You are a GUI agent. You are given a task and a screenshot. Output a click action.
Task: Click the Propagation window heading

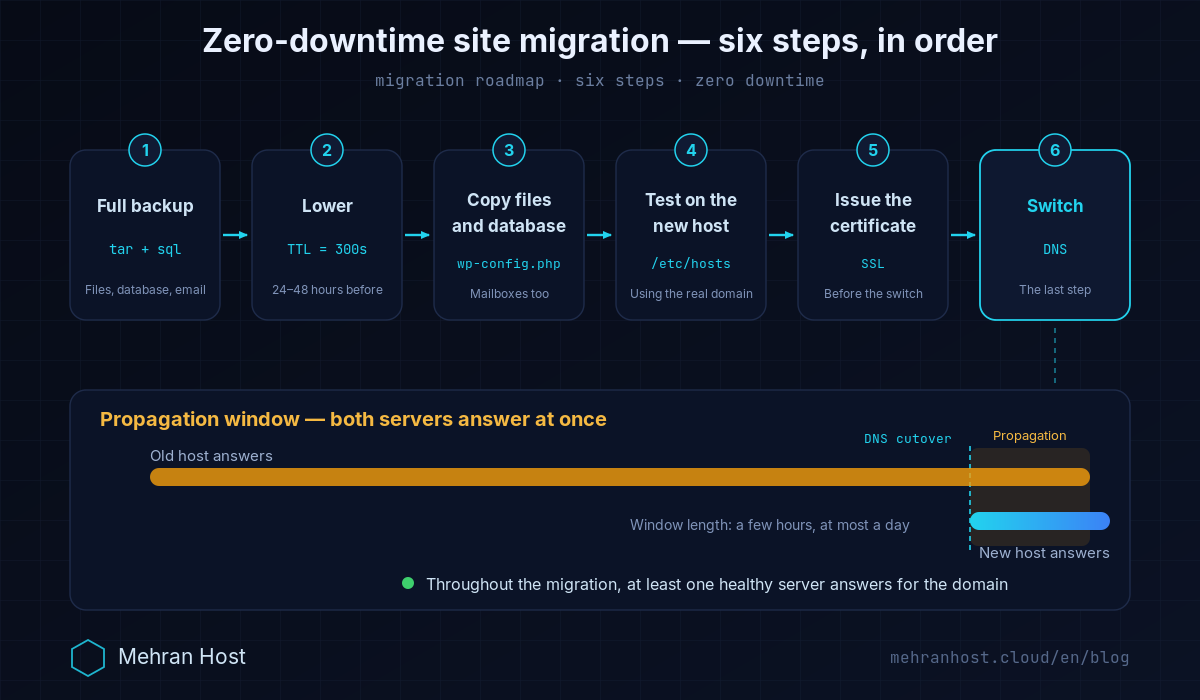pyautogui.click(x=353, y=419)
